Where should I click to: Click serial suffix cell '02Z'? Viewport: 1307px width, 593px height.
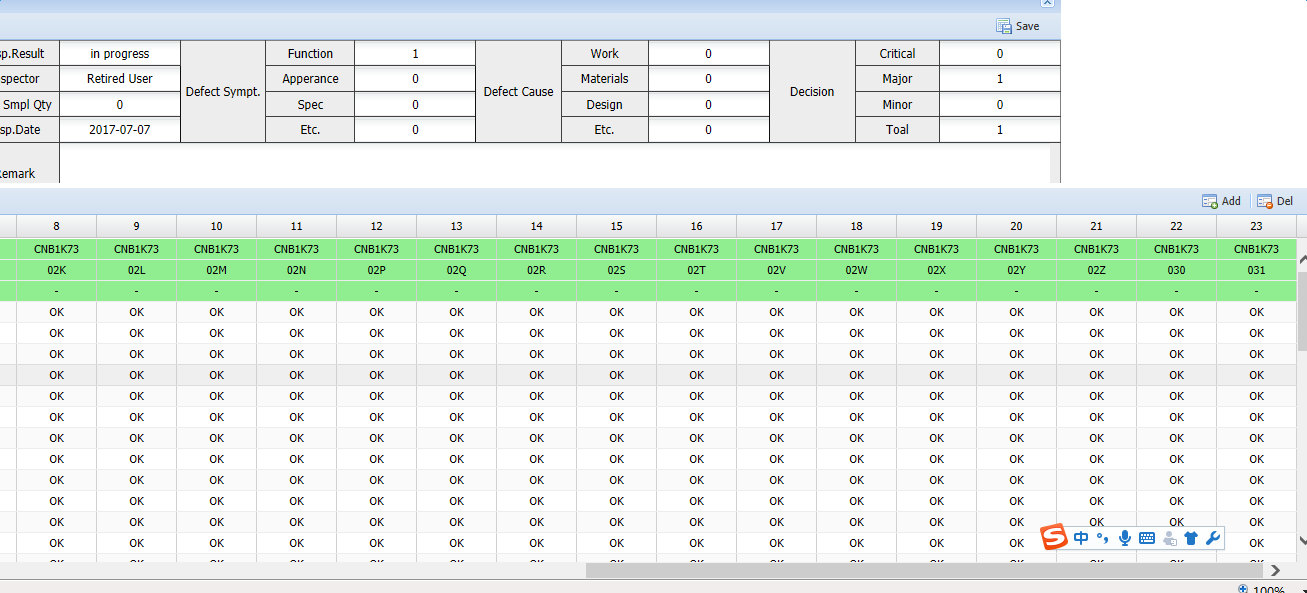click(x=1096, y=270)
